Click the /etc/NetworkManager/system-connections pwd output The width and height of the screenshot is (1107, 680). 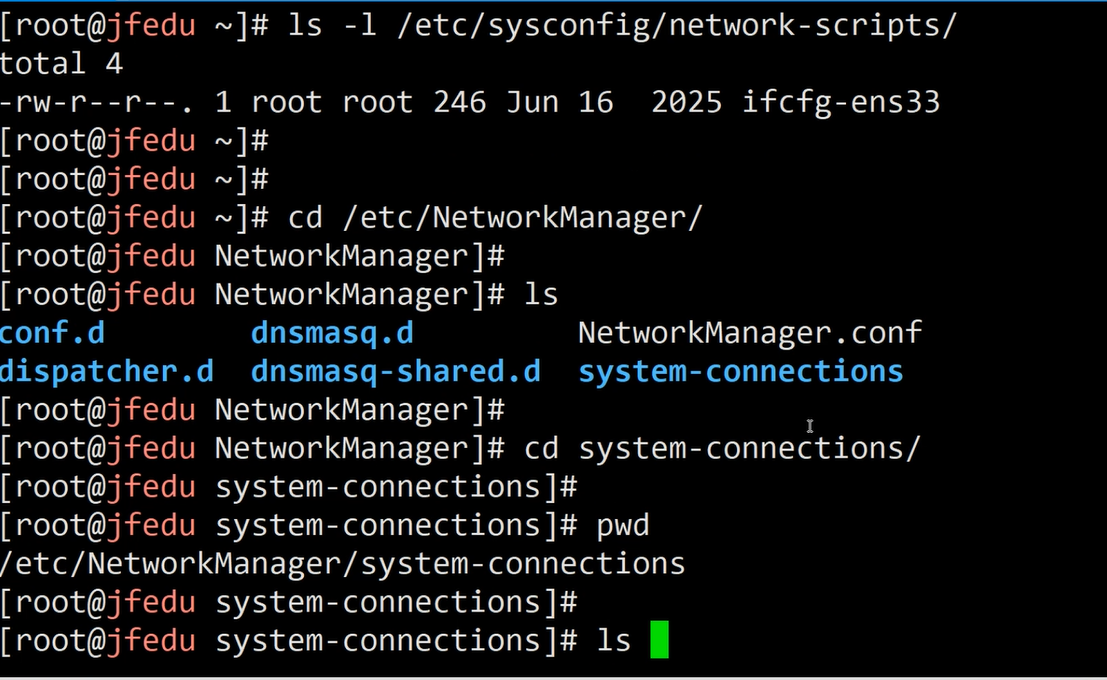pyautogui.click(x=343, y=564)
